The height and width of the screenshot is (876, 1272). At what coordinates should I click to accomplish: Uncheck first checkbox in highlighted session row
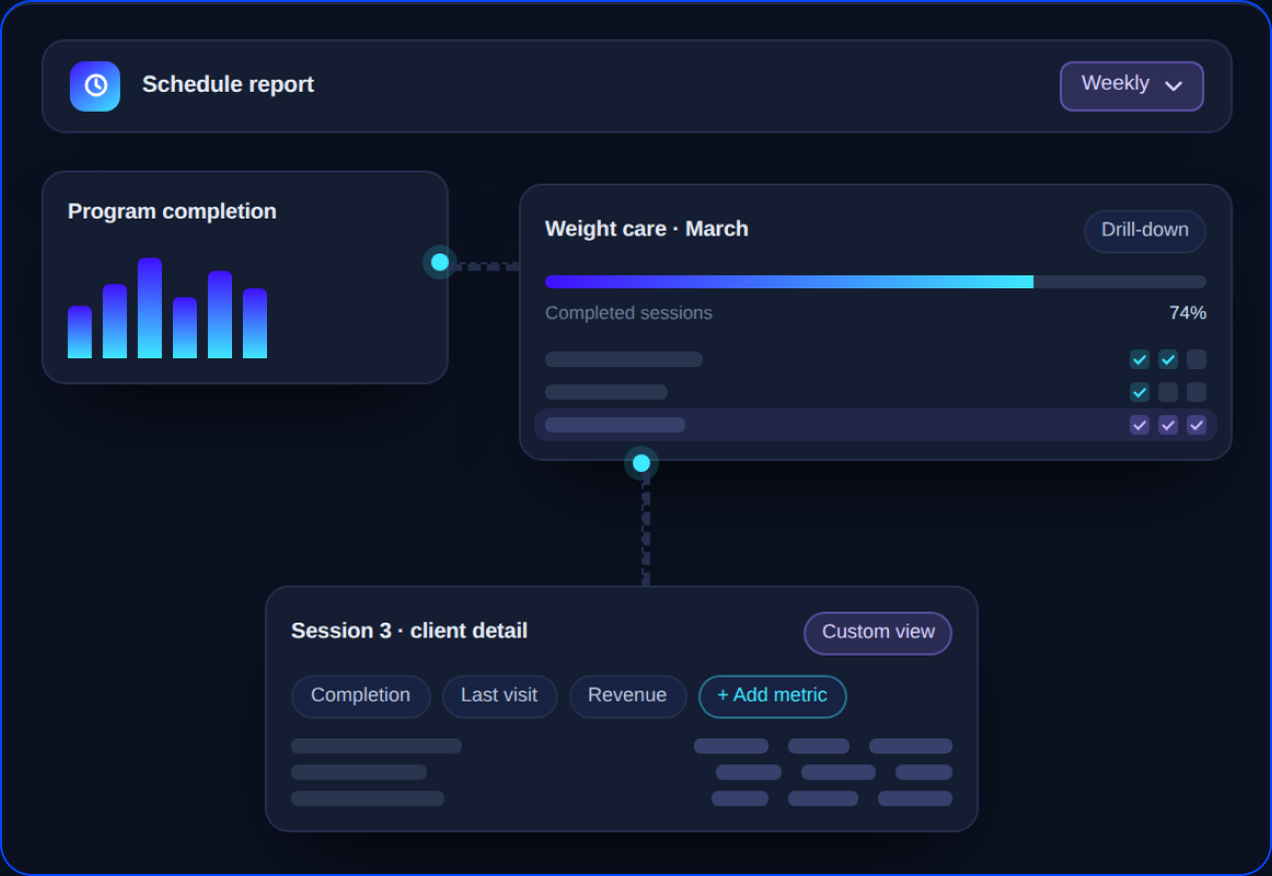click(x=1139, y=425)
